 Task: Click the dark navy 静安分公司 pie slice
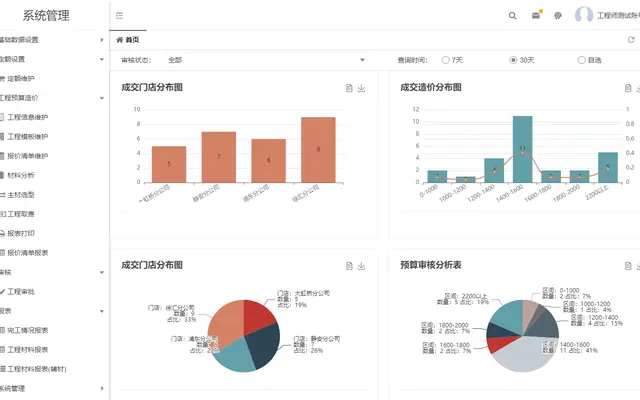tap(265, 345)
